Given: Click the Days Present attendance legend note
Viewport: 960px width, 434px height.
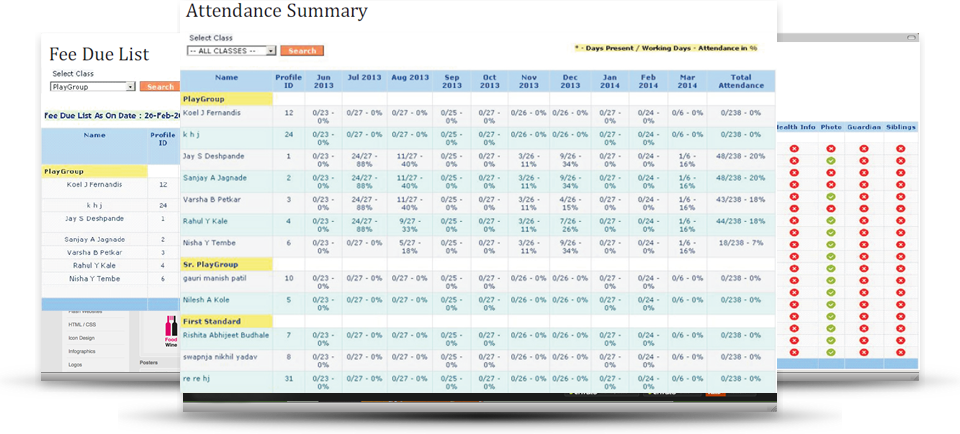Looking at the screenshot, I should pyautogui.click(x=666, y=48).
